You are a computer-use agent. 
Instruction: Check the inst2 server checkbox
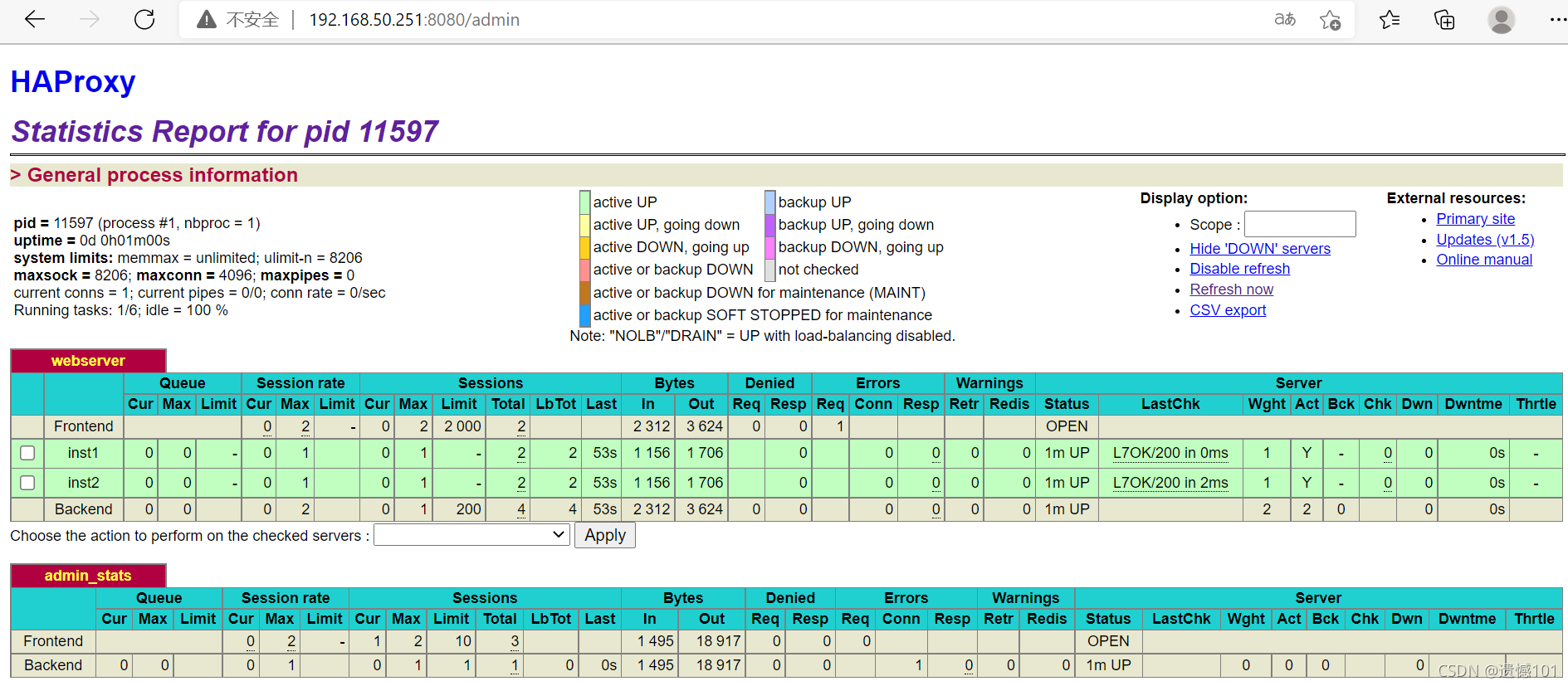point(27,483)
